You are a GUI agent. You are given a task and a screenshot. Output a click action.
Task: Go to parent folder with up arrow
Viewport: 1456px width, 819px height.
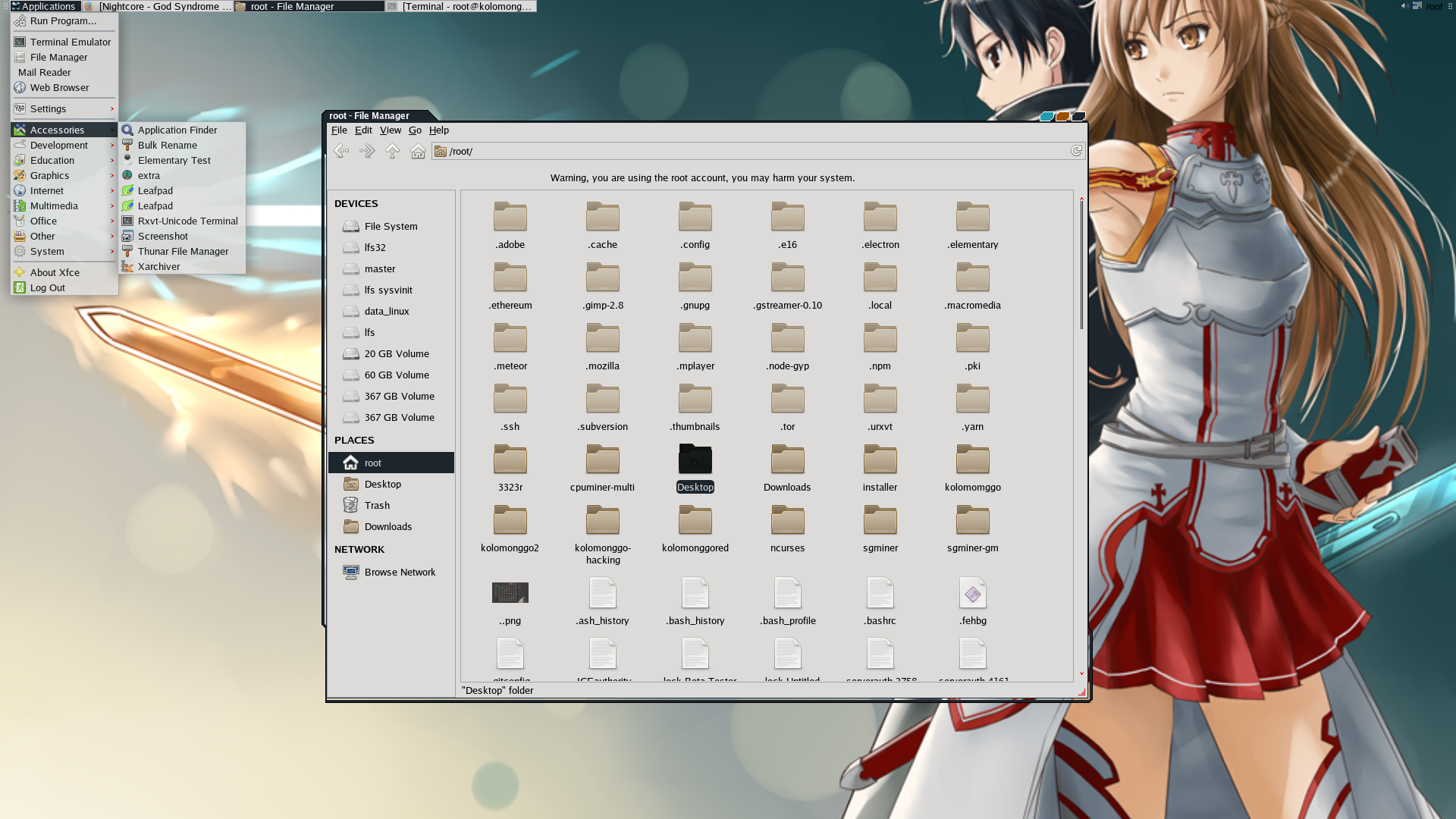click(x=392, y=151)
